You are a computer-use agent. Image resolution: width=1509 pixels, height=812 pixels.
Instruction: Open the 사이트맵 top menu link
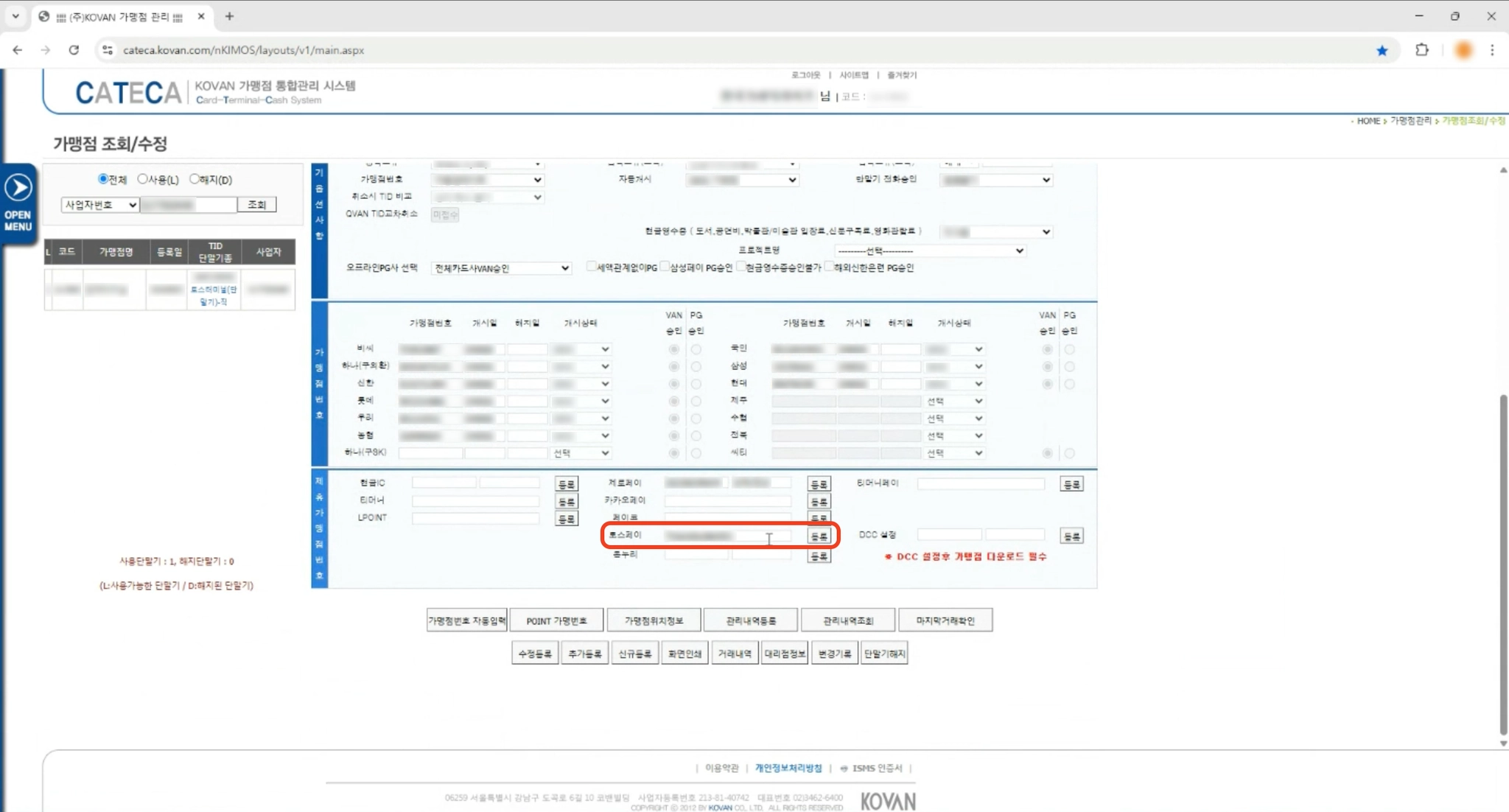tap(854, 75)
